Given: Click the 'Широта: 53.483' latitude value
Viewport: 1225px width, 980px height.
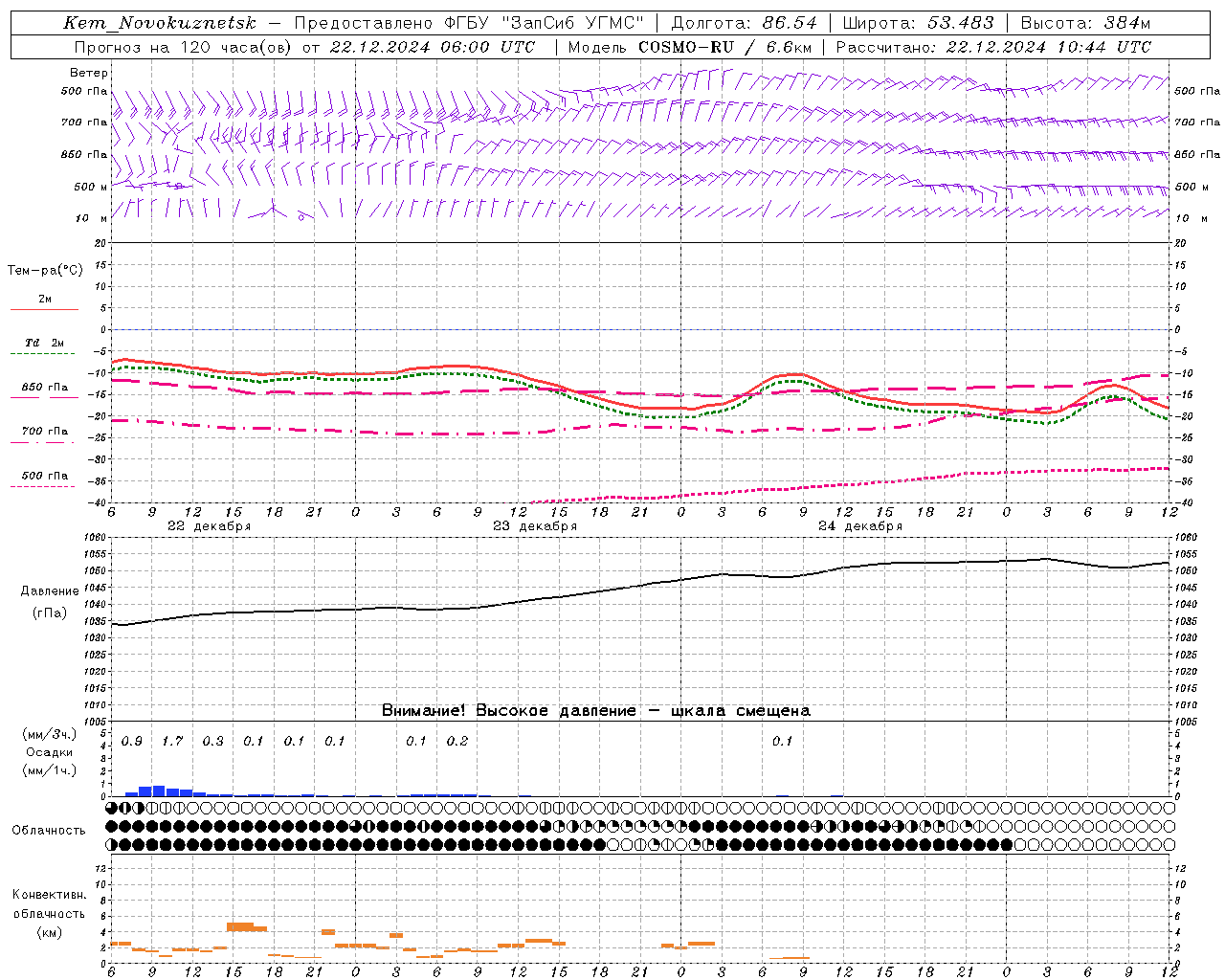Looking at the screenshot, I should (919, 23).
